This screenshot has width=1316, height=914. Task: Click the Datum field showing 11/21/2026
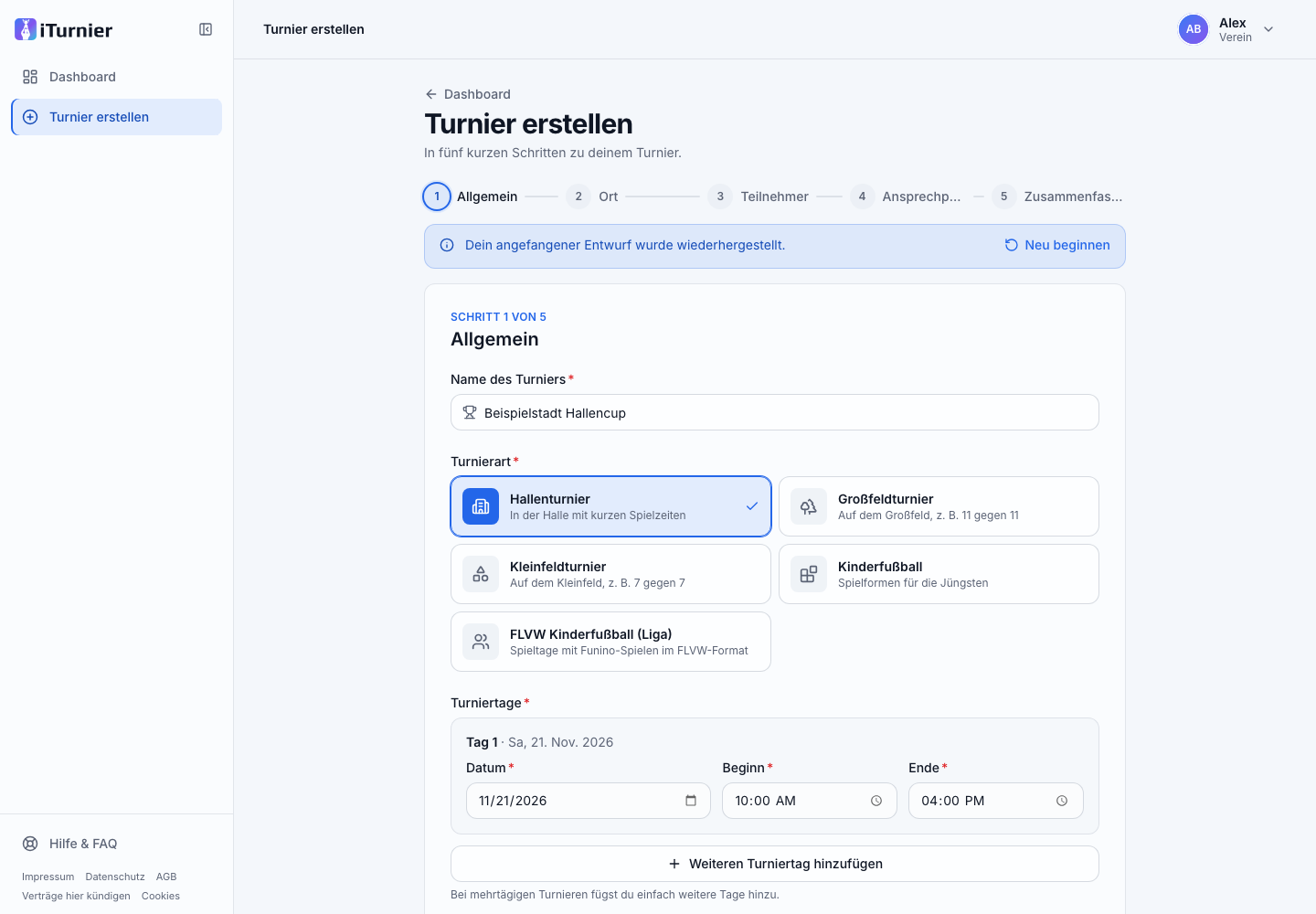pyautogui.click(x=589, y=801)
